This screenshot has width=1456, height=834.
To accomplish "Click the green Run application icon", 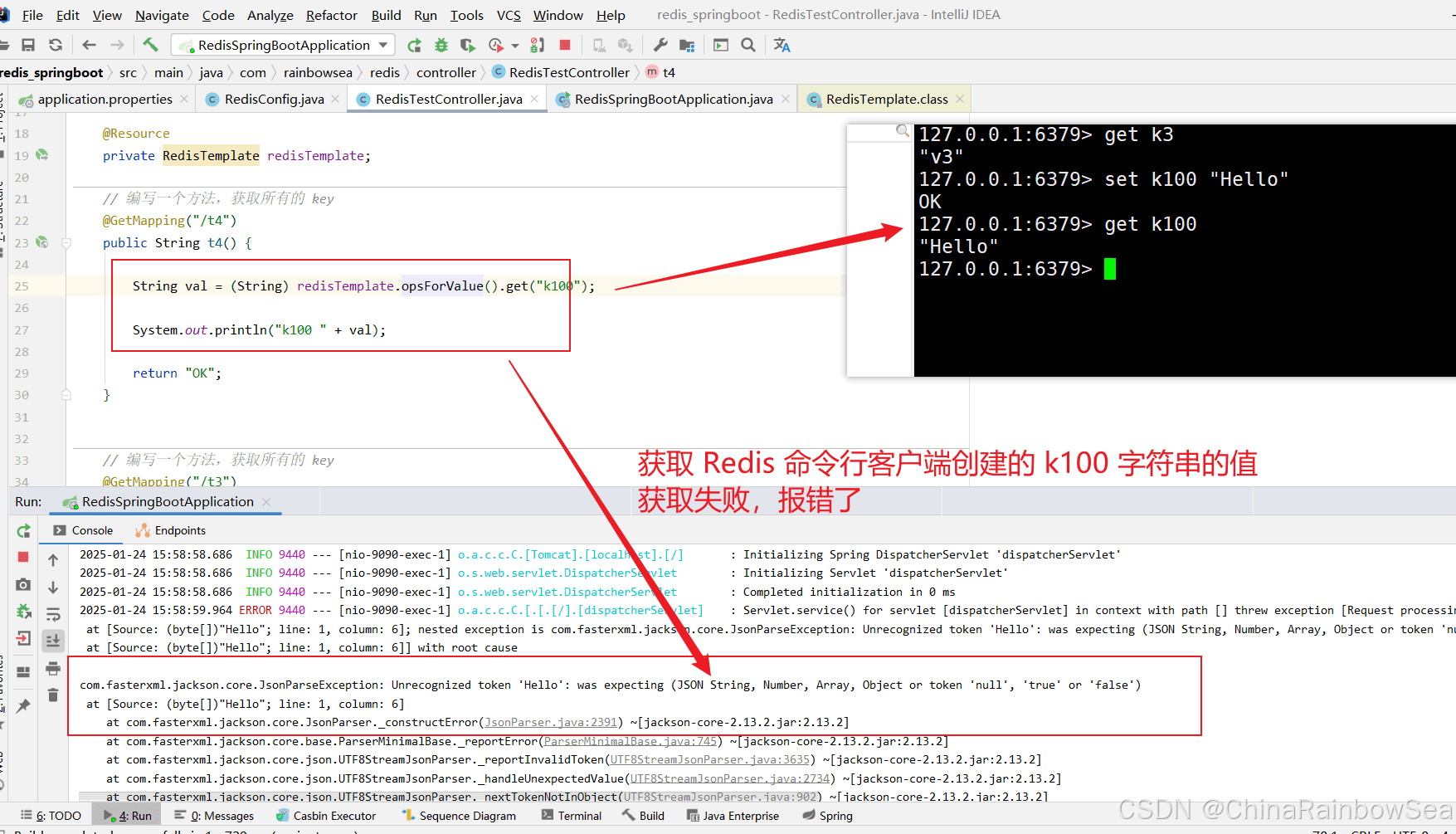I will pos(415,45).
